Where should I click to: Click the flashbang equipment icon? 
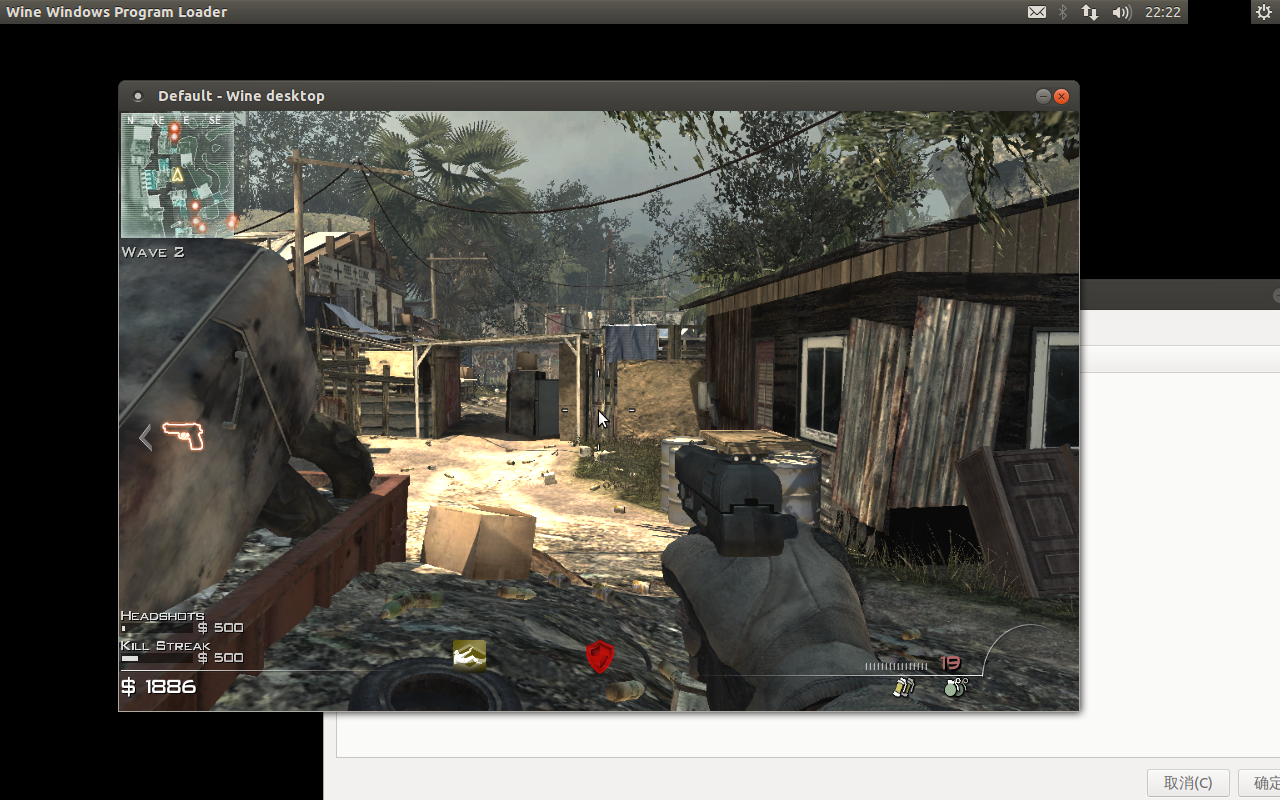[904, 687]
